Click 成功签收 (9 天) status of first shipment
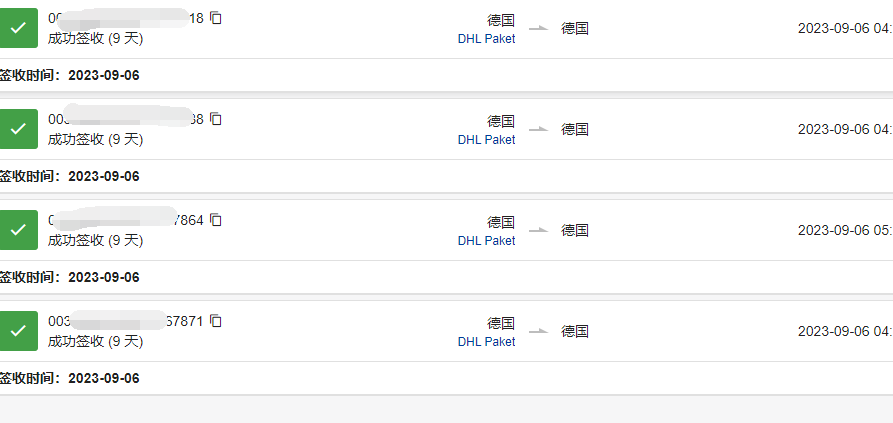This screenshot has width=893, height=423. click(x=95, y=39)
